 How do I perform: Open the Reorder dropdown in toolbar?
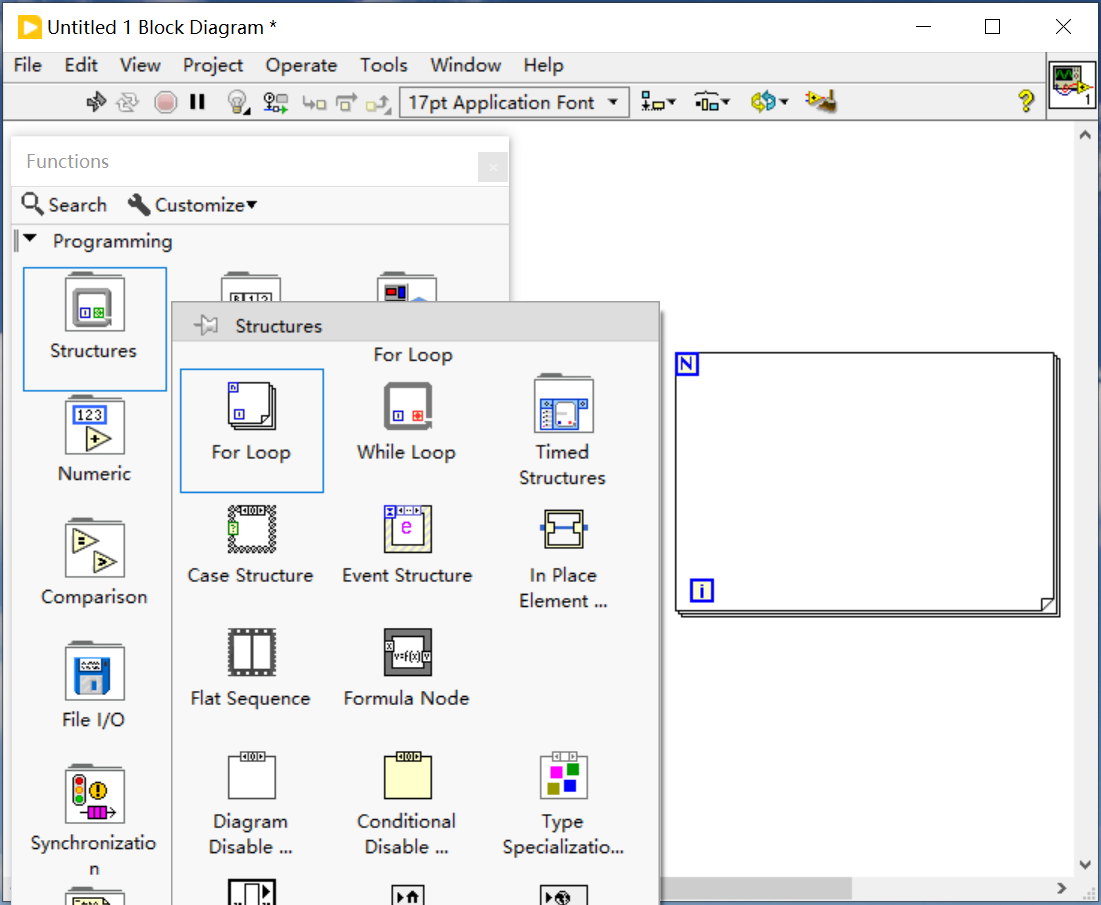(769, 103)
